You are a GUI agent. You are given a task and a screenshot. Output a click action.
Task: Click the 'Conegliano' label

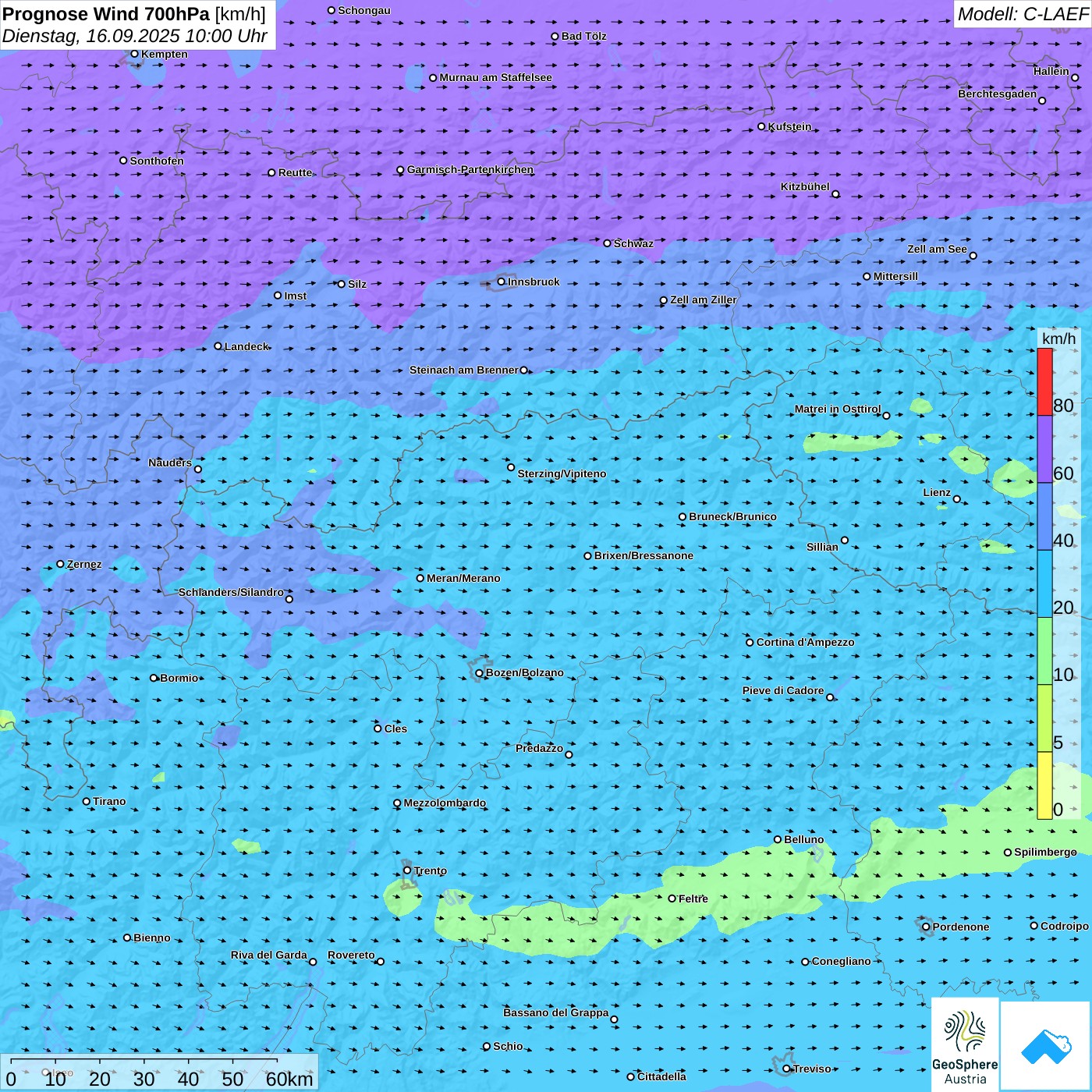[841, 961]
